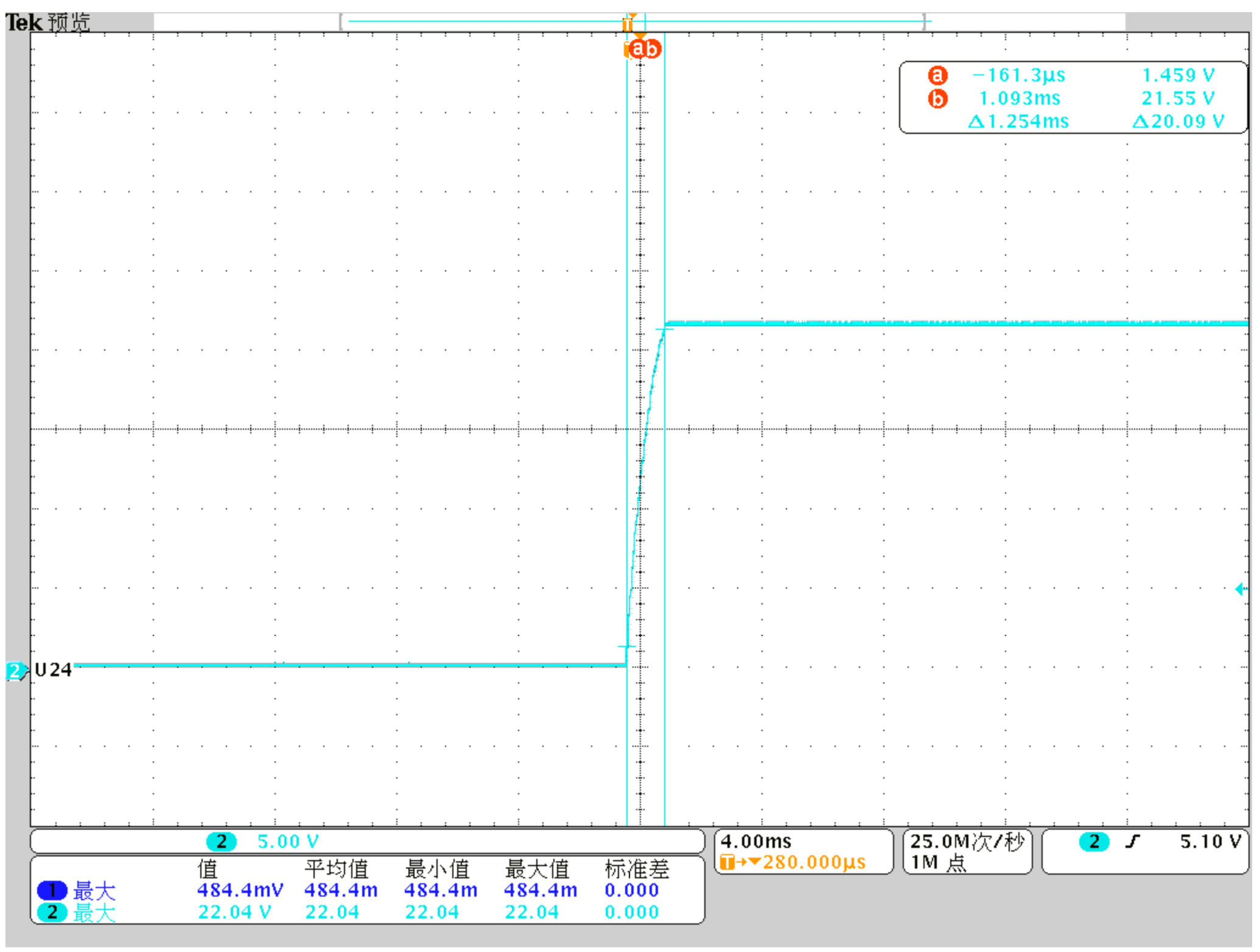Viewport: 1260px width, 952px height.
Task: Click the red cursor b marker at top
Action: click(652, 49)
